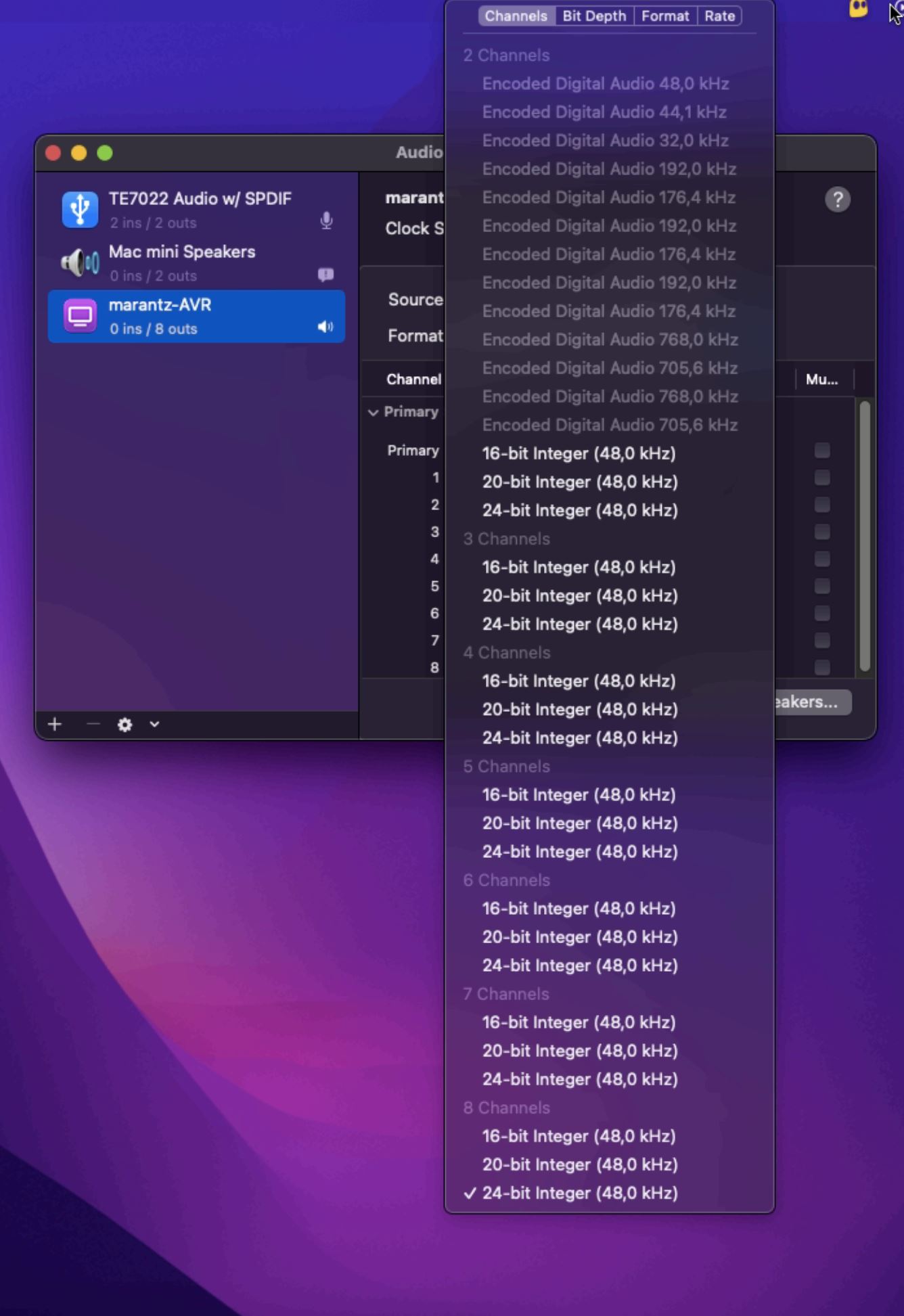The width and height of the screenshot is (904, 1316).
Task: Mute channel 7 with its checkbox
Action: tap(822, 640)
